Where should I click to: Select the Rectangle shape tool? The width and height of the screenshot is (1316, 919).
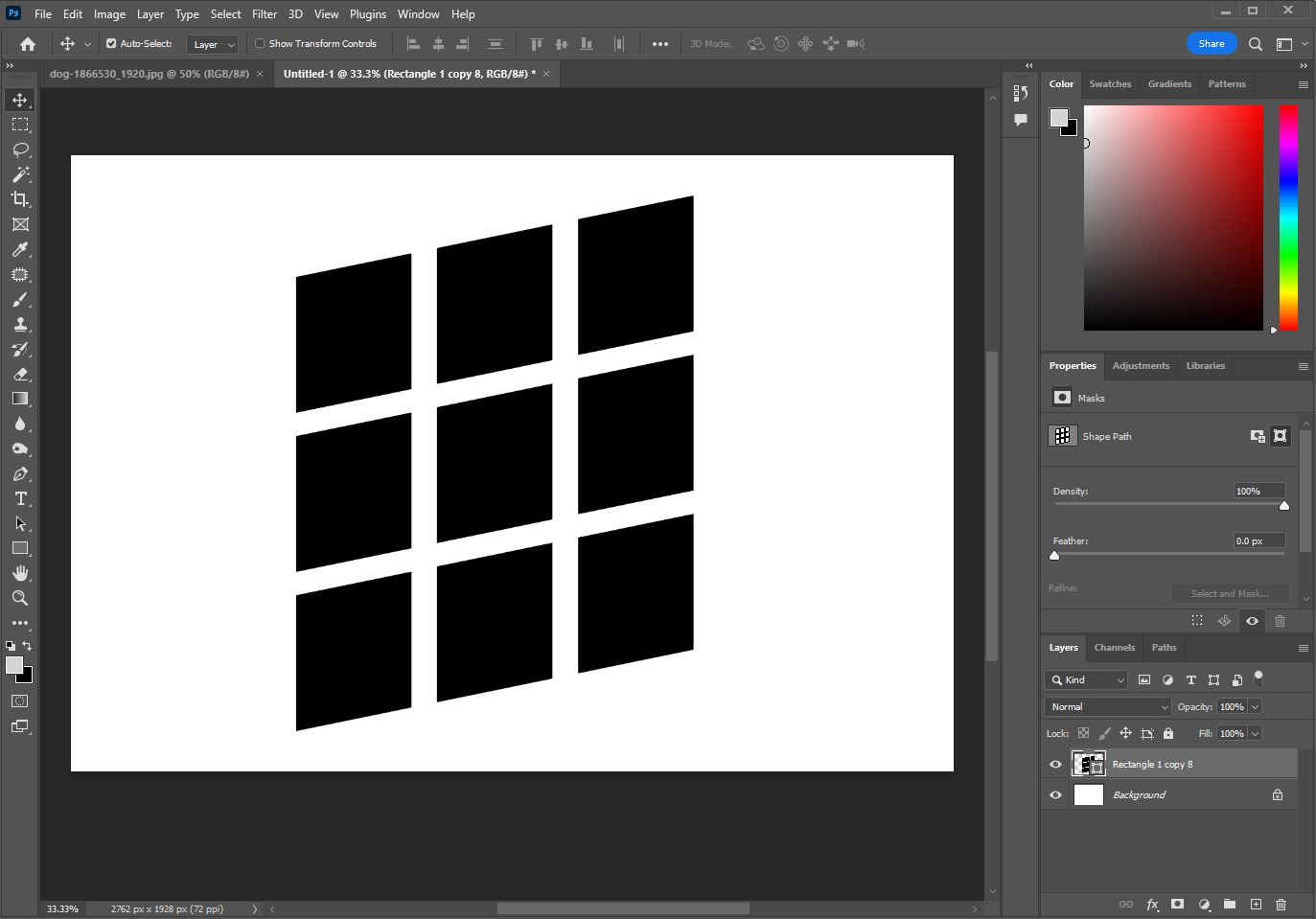point(20,548)
